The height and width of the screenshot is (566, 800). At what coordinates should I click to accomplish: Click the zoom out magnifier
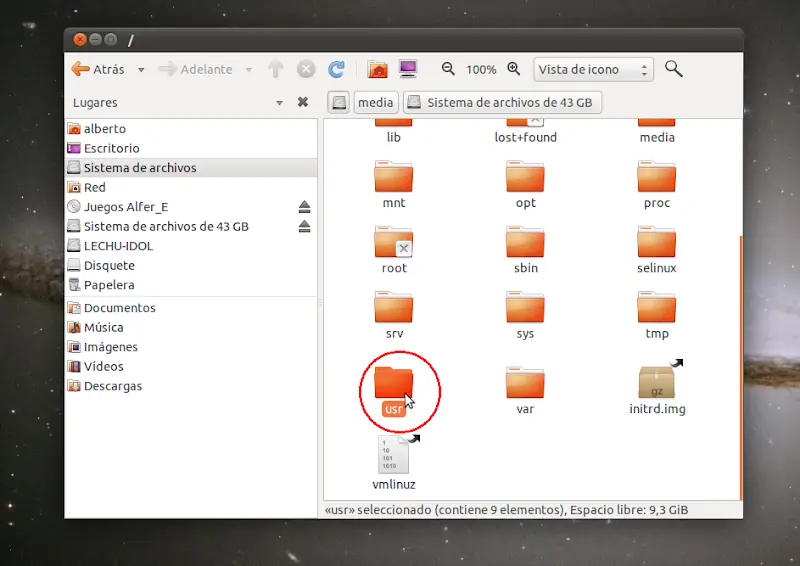[449, 69]
